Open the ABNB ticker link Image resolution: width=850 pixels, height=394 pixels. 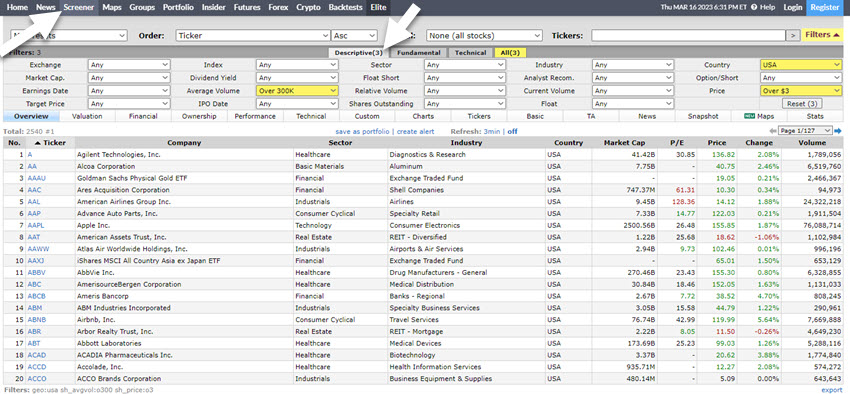click(36, 319)
